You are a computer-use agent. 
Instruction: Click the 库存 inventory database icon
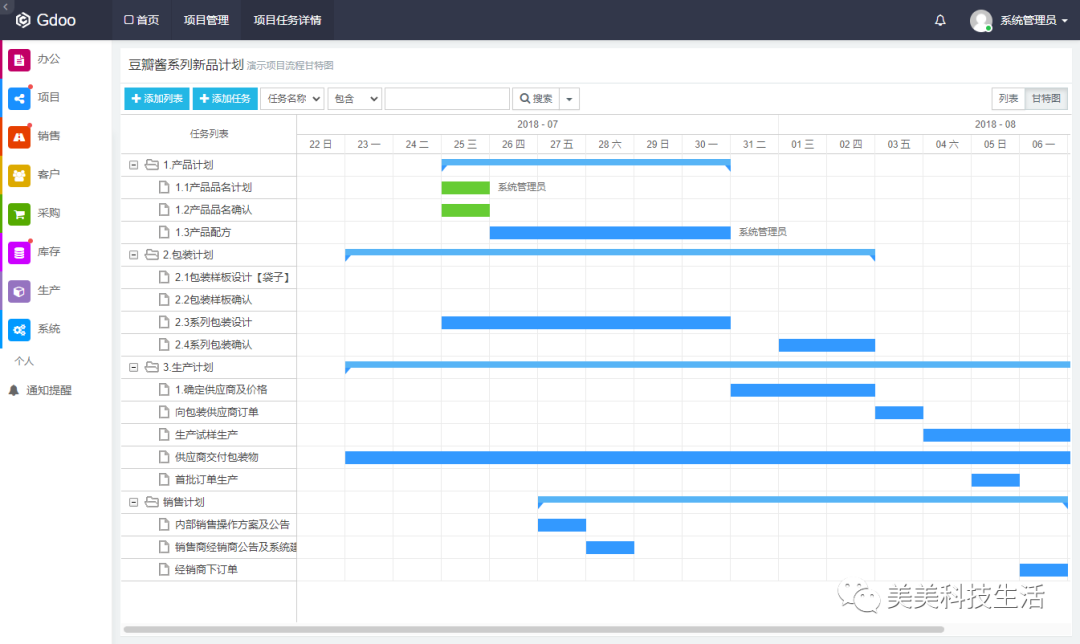[x=19, y=253]
